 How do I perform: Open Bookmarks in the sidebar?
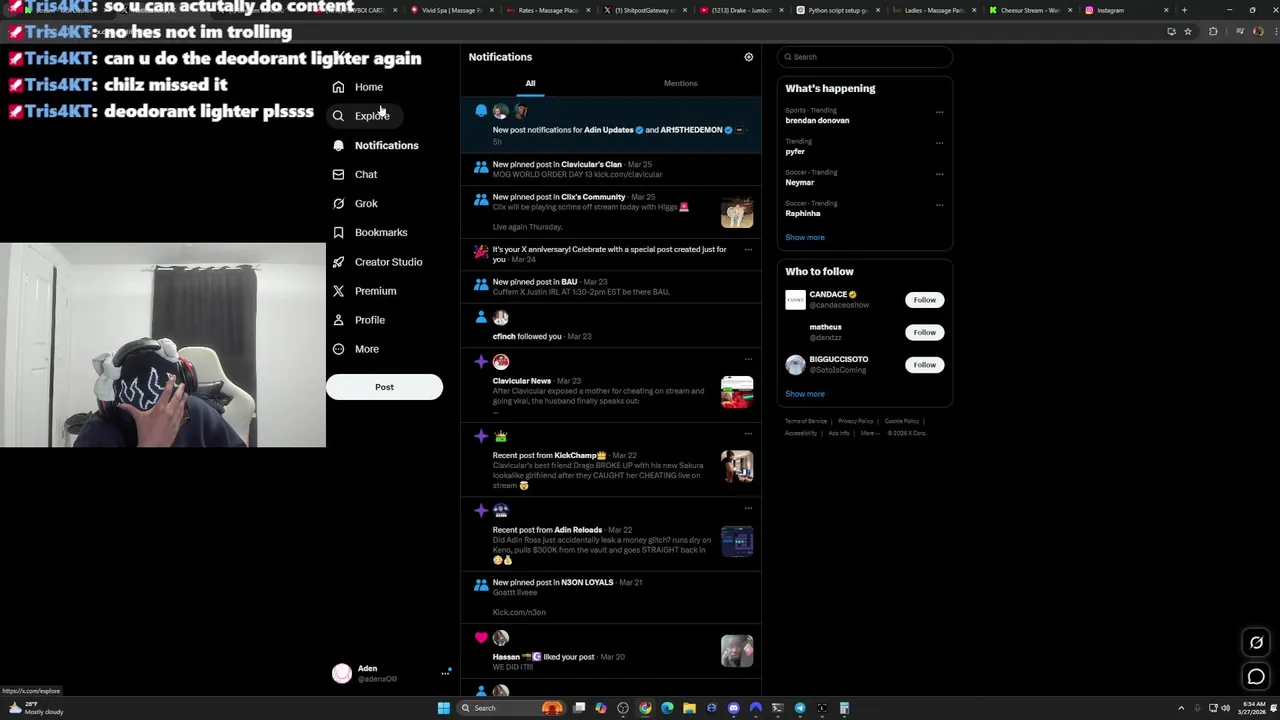point(370,232)
